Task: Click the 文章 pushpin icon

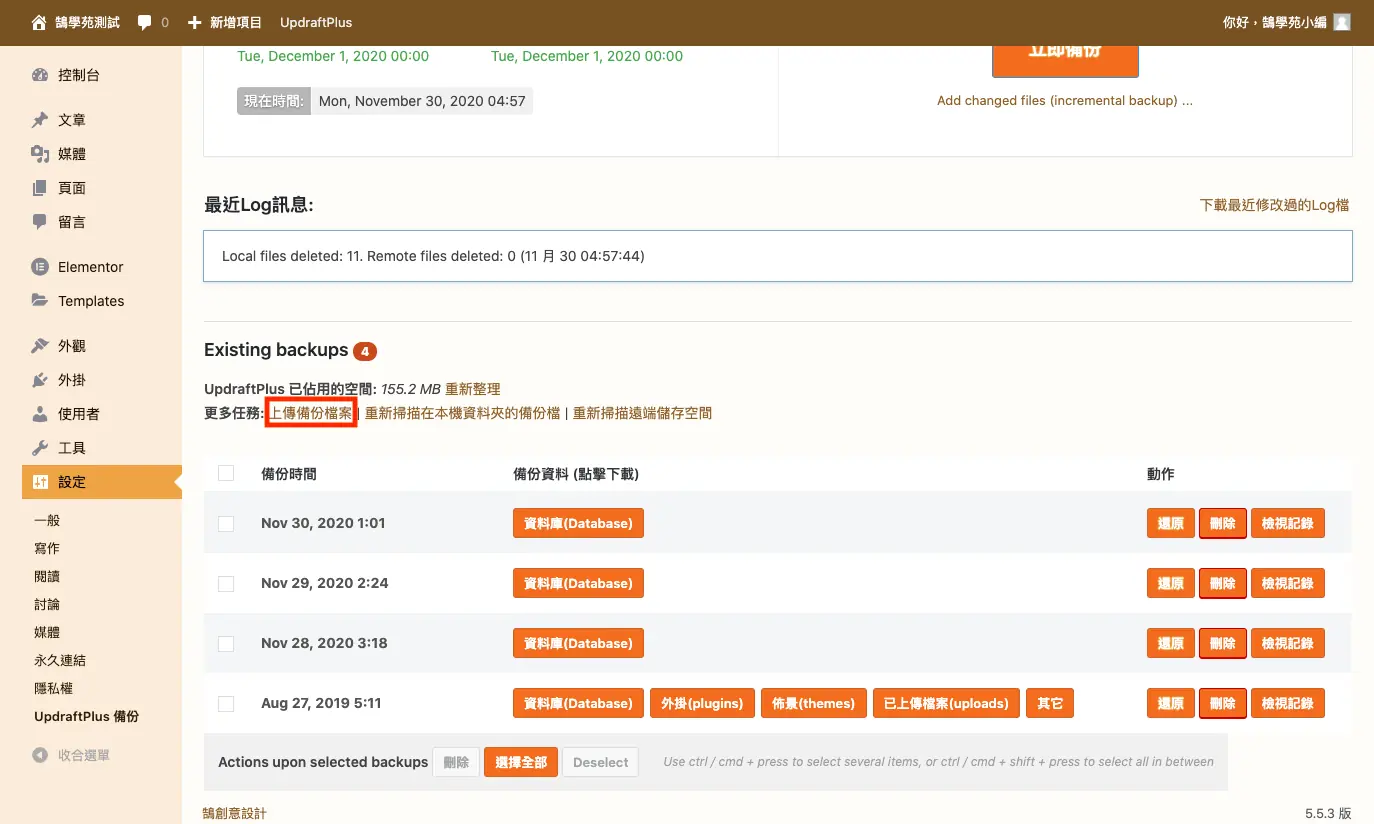Action: click(x=40, y=120)
